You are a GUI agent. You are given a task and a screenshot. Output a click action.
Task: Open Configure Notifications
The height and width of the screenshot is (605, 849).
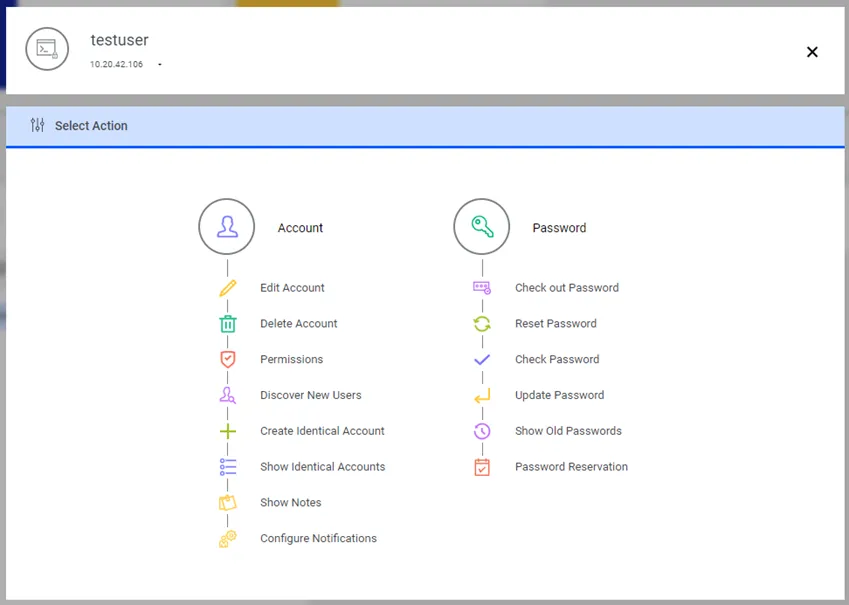[x=318, y=538]
